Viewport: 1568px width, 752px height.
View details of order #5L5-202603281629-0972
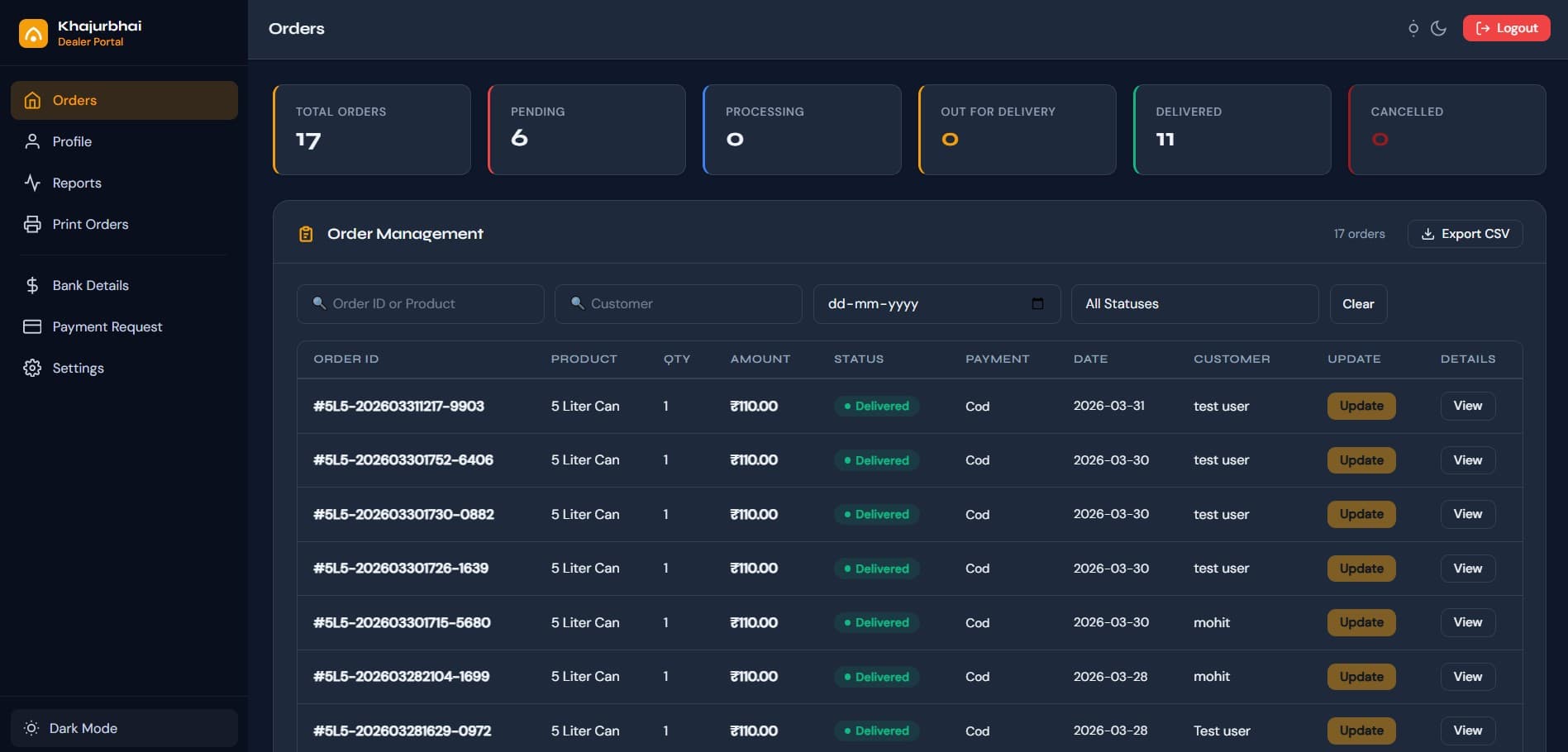(1467, 731)
